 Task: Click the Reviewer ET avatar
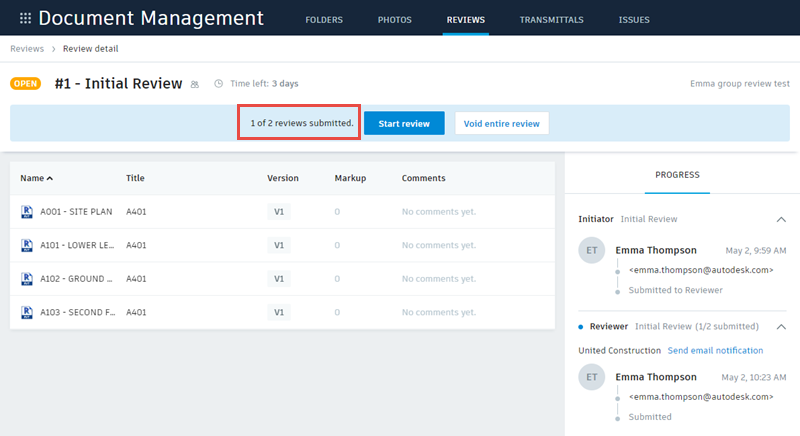point(592,379)
